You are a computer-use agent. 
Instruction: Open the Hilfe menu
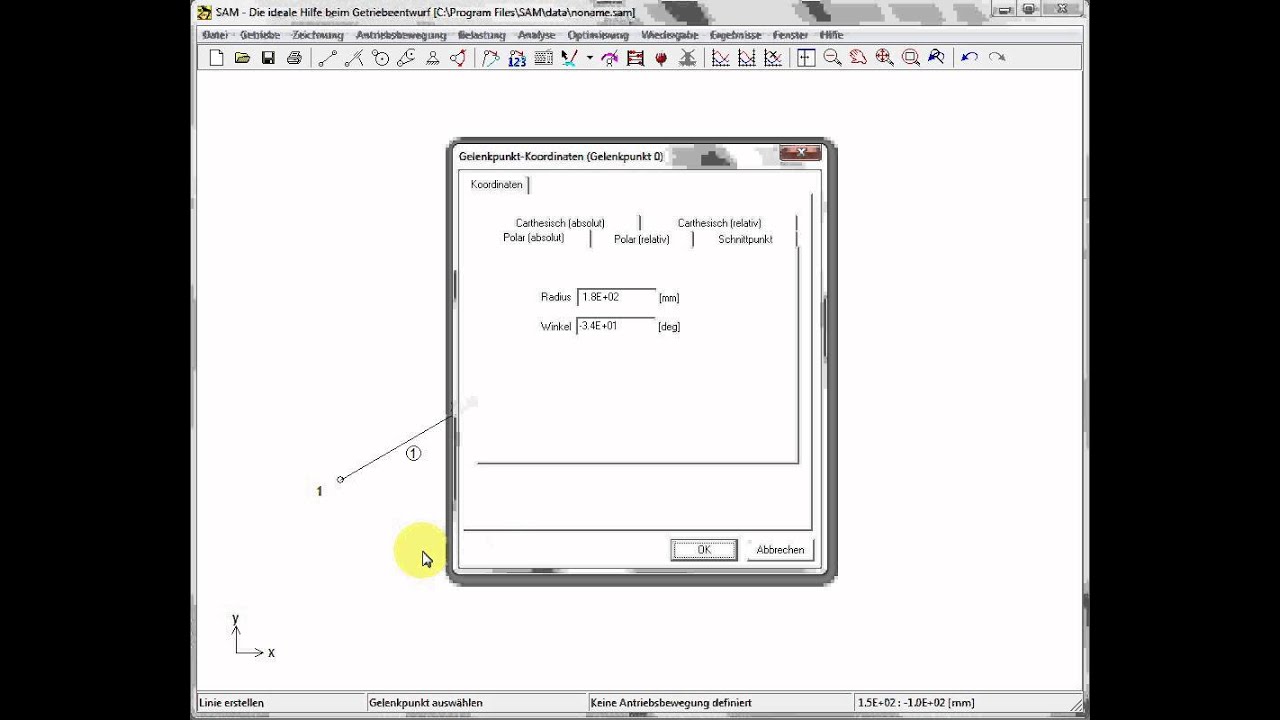[x=832, y=35]
